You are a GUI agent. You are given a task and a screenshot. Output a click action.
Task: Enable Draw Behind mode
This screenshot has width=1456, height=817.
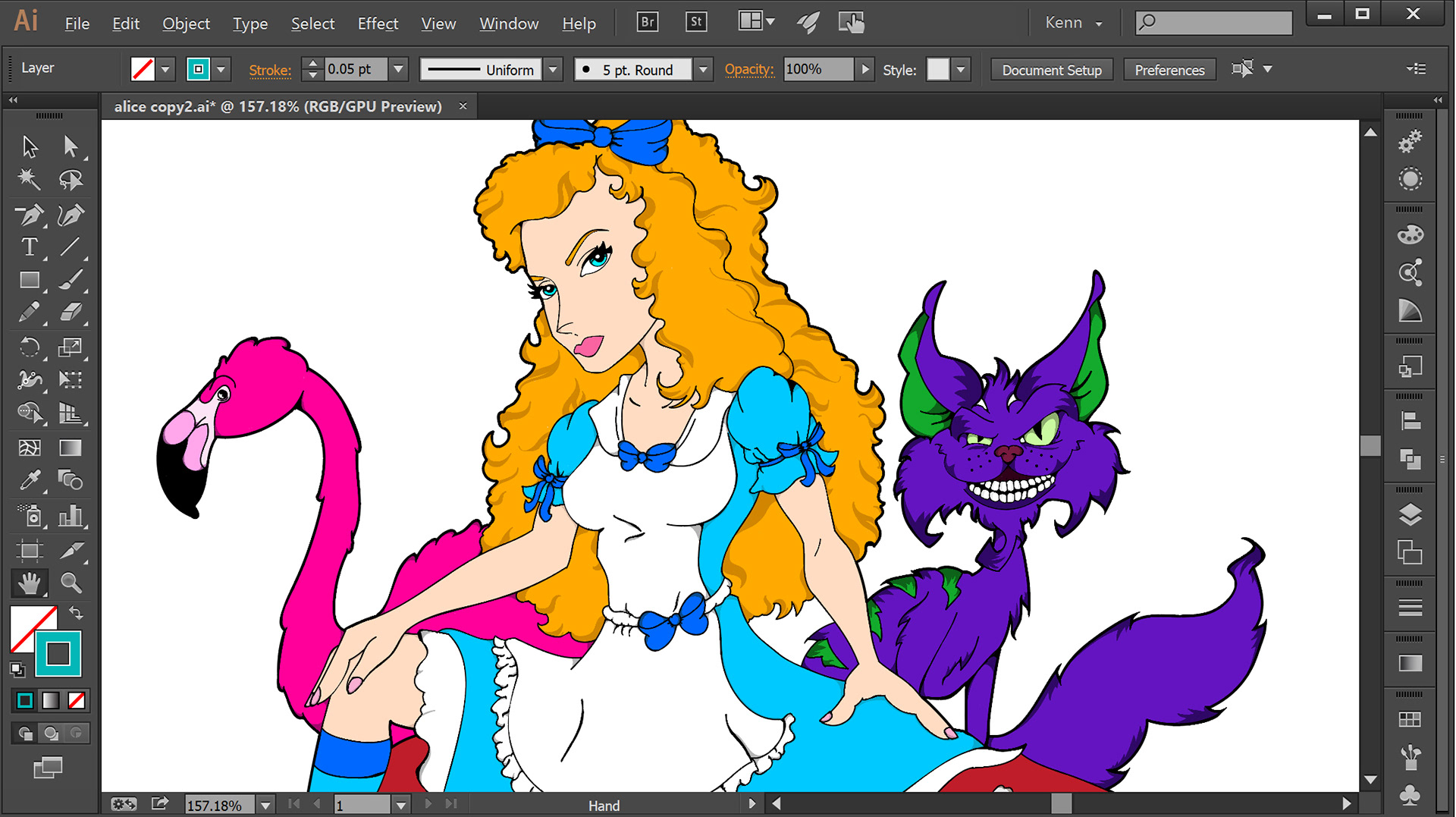pyautogui.click(x=51, y=733)
